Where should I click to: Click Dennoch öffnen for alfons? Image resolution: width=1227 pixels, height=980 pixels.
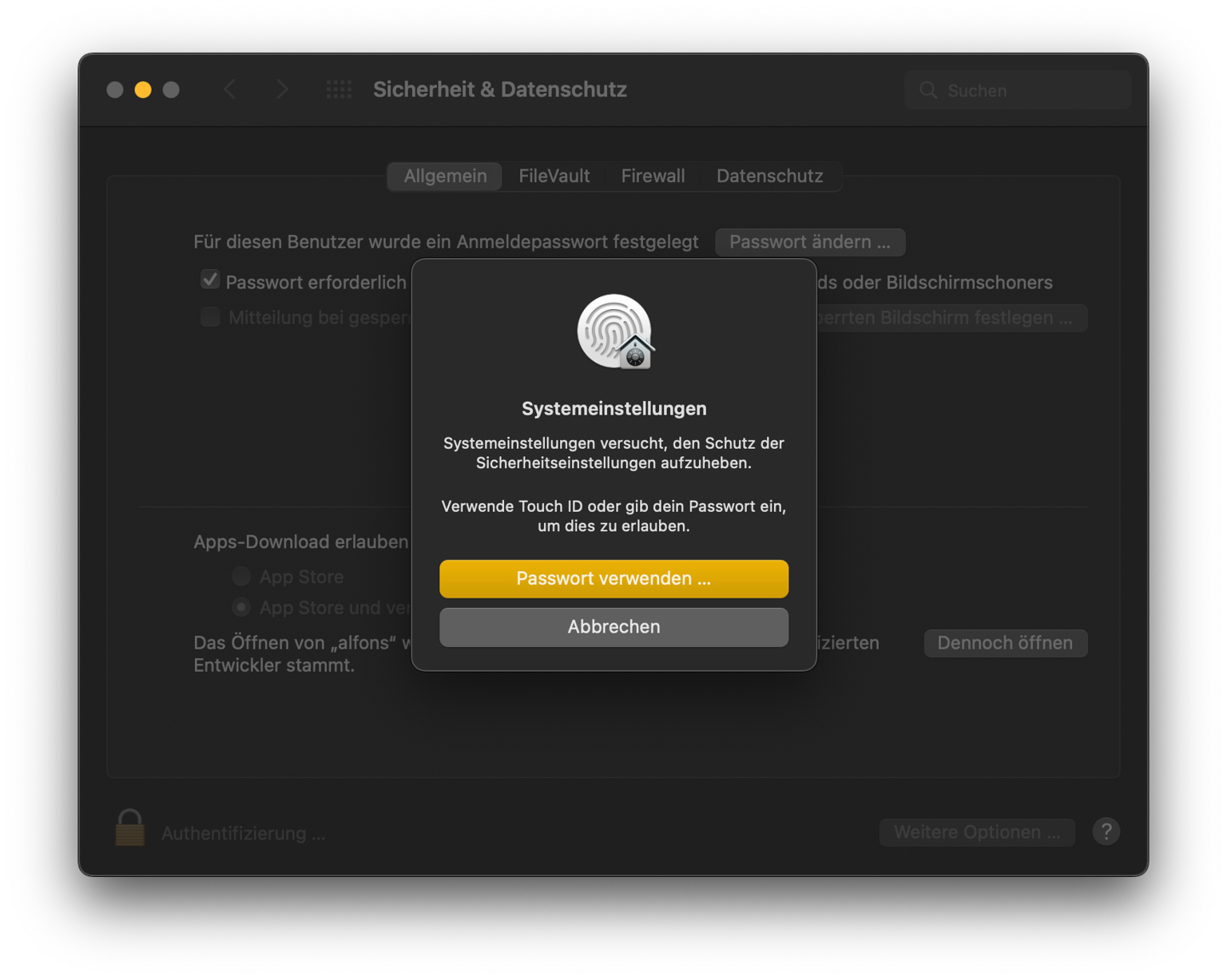[1005, 643]
